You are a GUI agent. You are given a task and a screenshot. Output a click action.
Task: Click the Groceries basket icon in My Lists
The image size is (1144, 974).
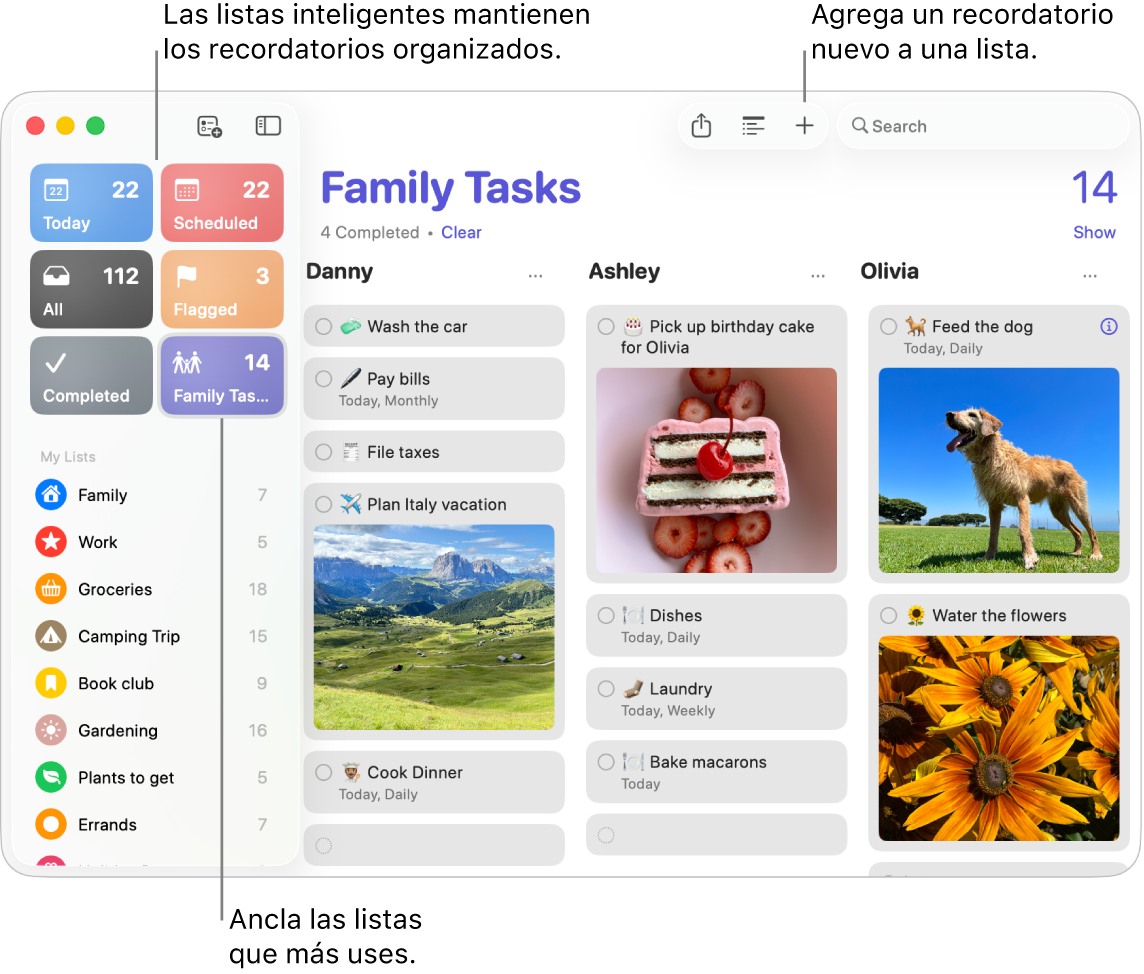click(50, 589)
